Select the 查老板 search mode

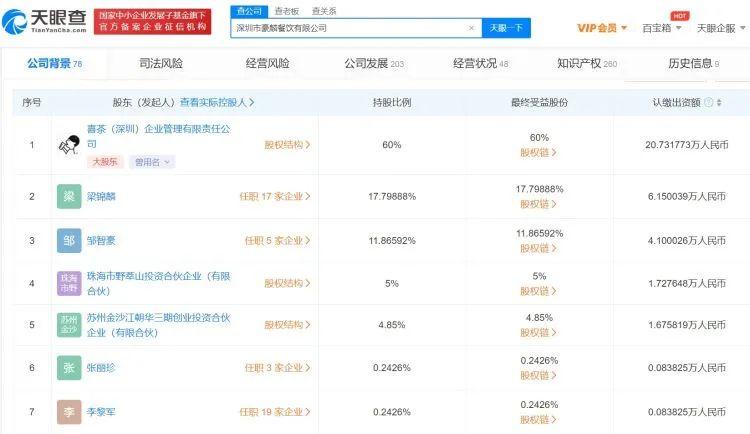[286, 11]
